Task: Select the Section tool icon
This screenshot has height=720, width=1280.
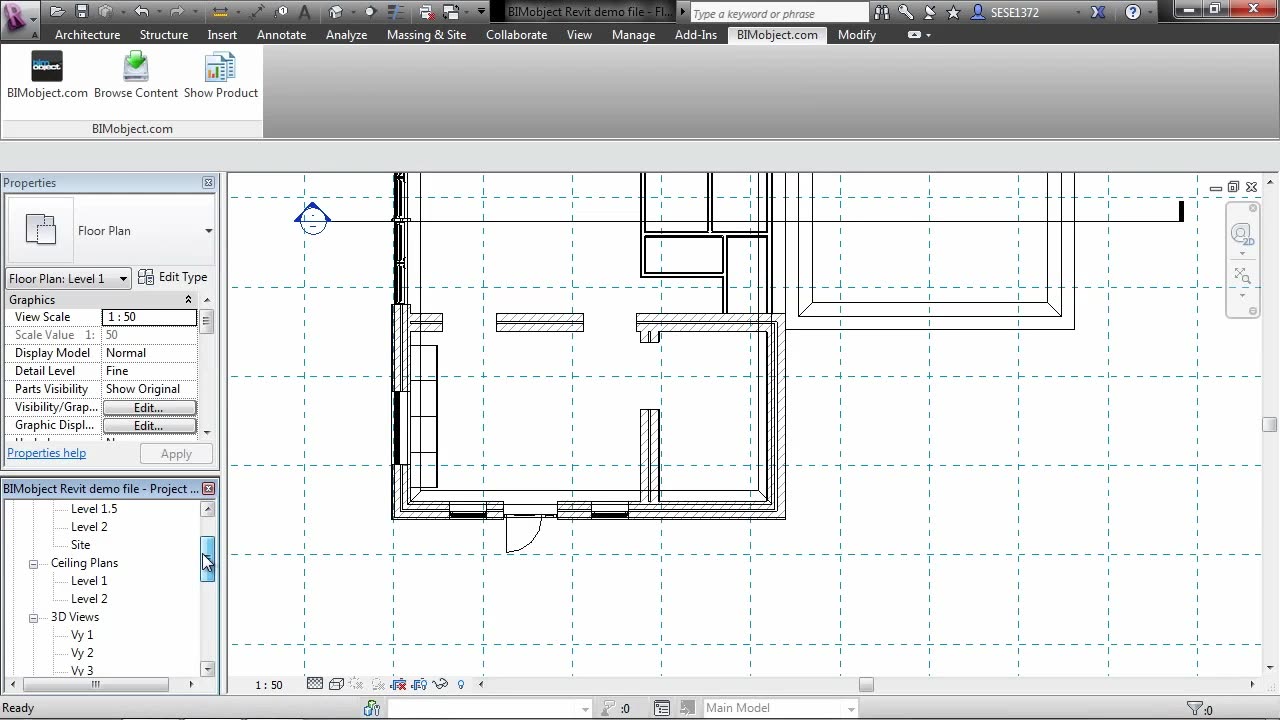Action: (x=370, y=12)
